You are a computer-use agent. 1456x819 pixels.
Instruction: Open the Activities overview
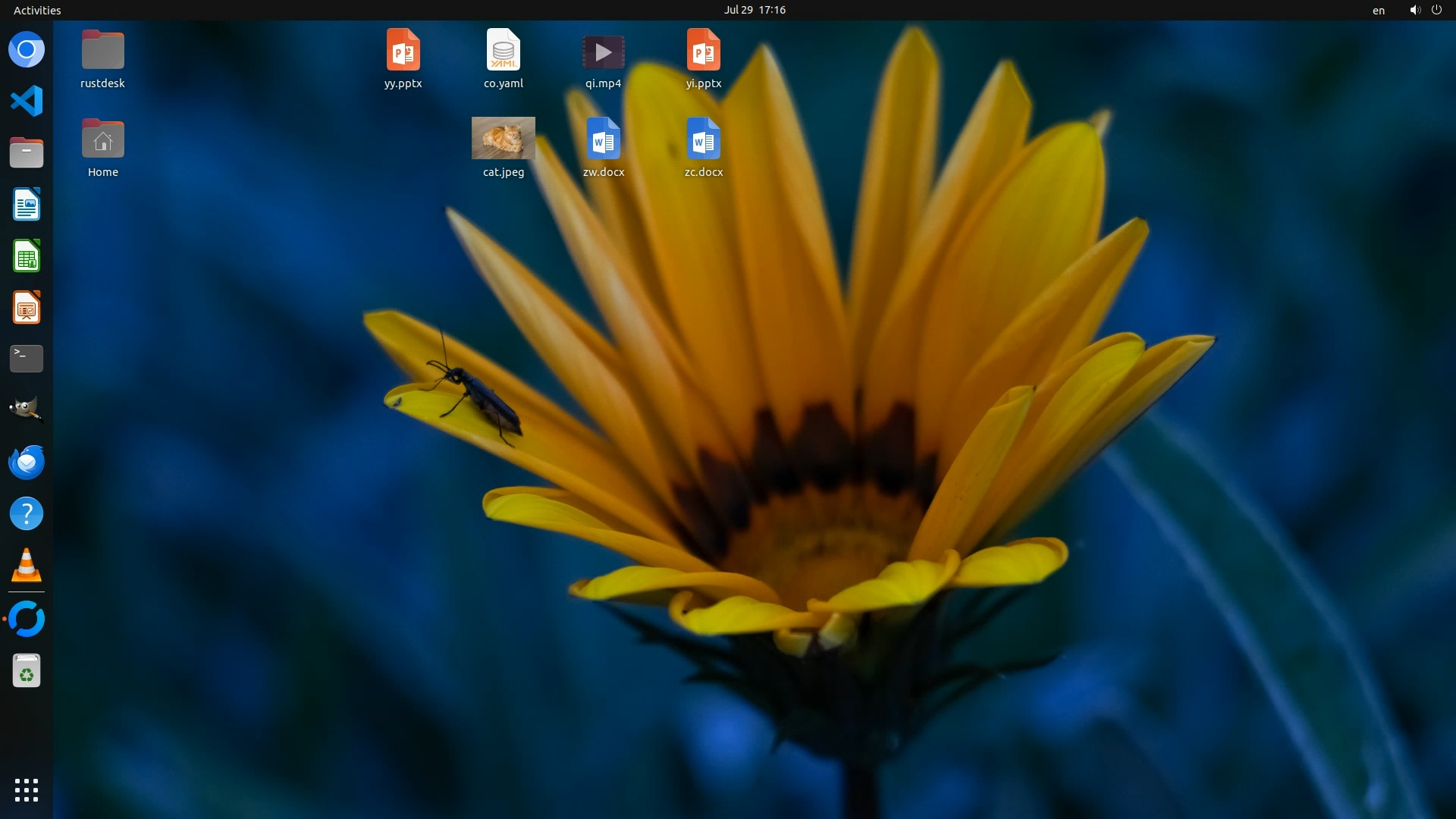[x=37, y=10]
